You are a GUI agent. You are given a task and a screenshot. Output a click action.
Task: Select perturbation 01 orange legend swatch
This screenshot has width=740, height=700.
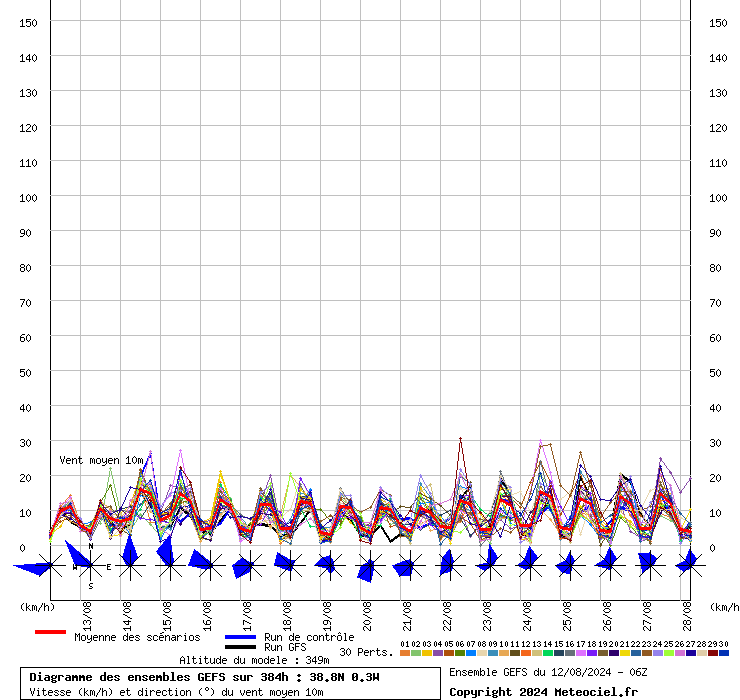point(404,653)
